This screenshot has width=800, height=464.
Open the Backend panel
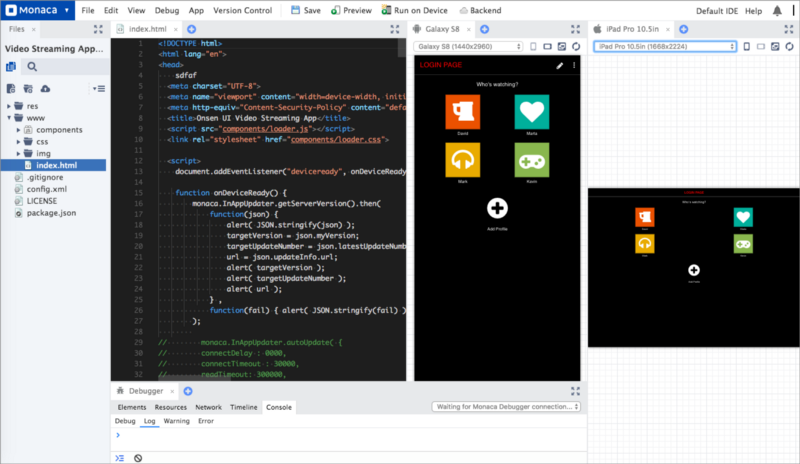480,10
